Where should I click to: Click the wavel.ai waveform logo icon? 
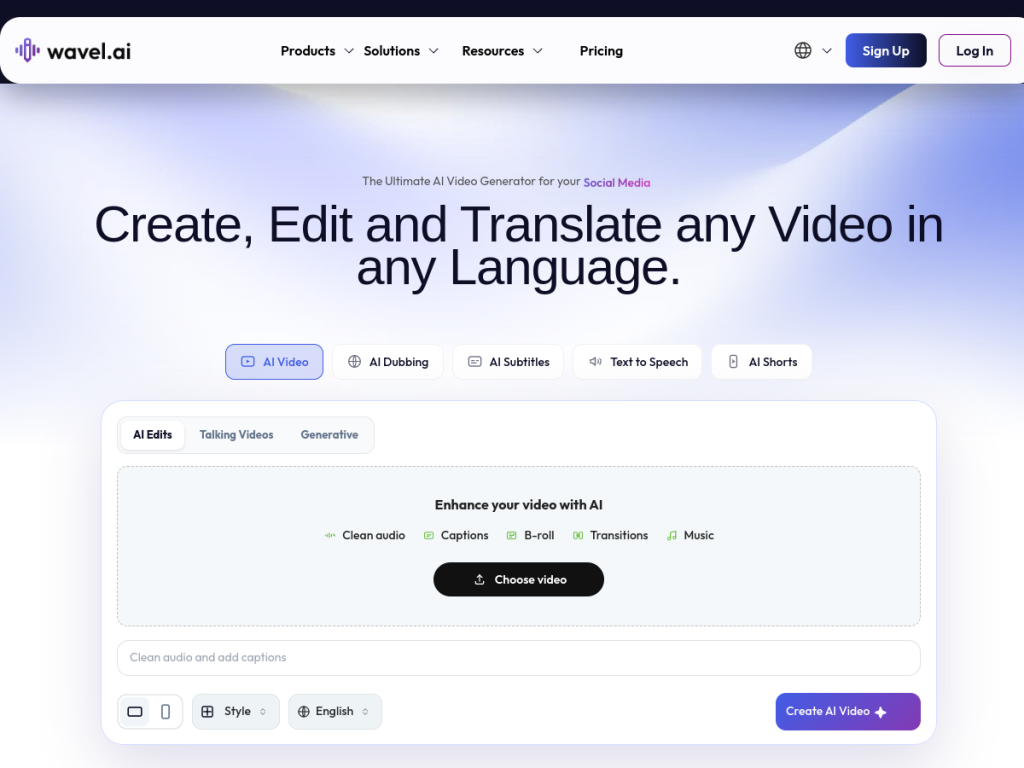click(27, 50)
